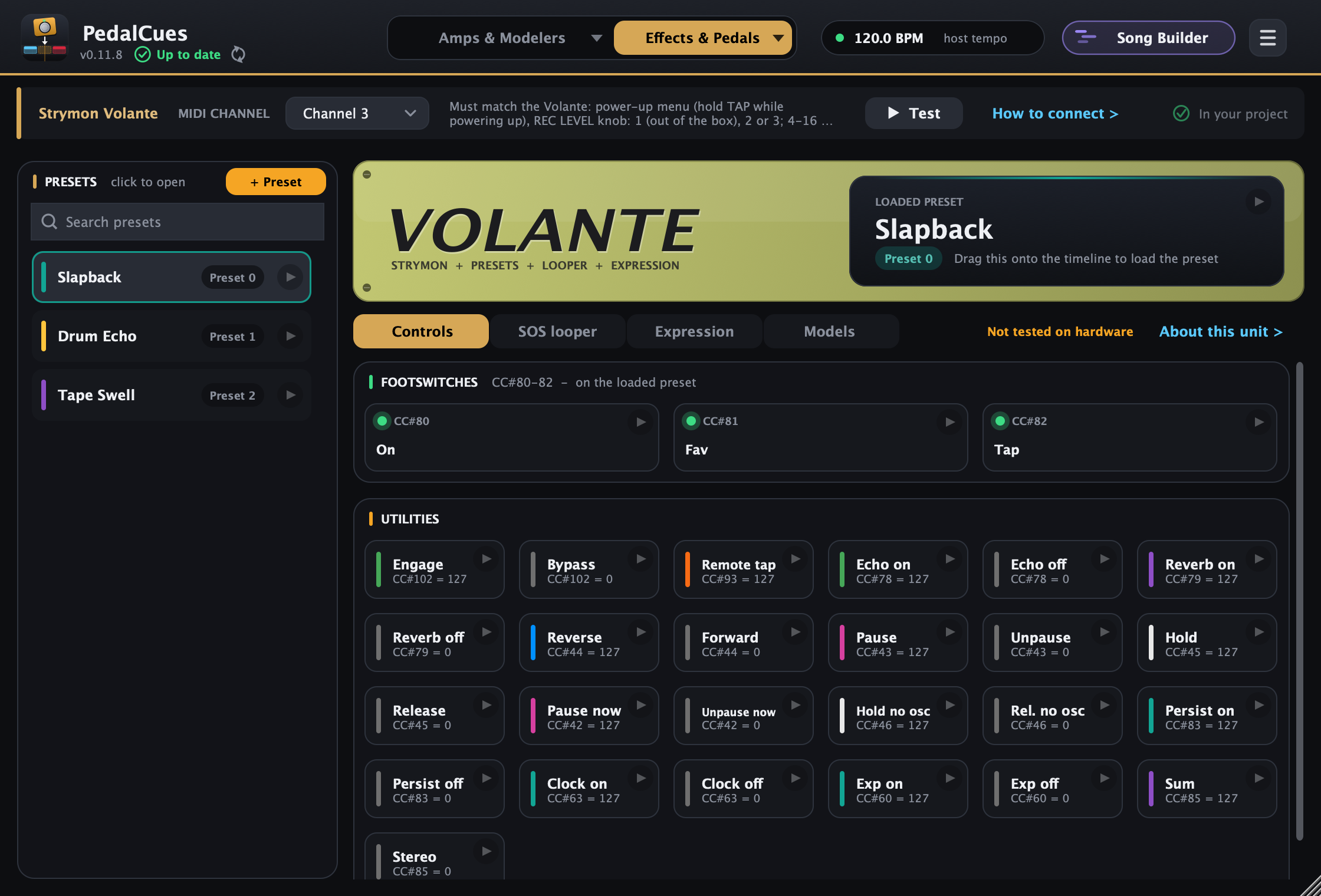Click the PedalCues app logo icon
1321x896 pixels.
tap(45, 38)
